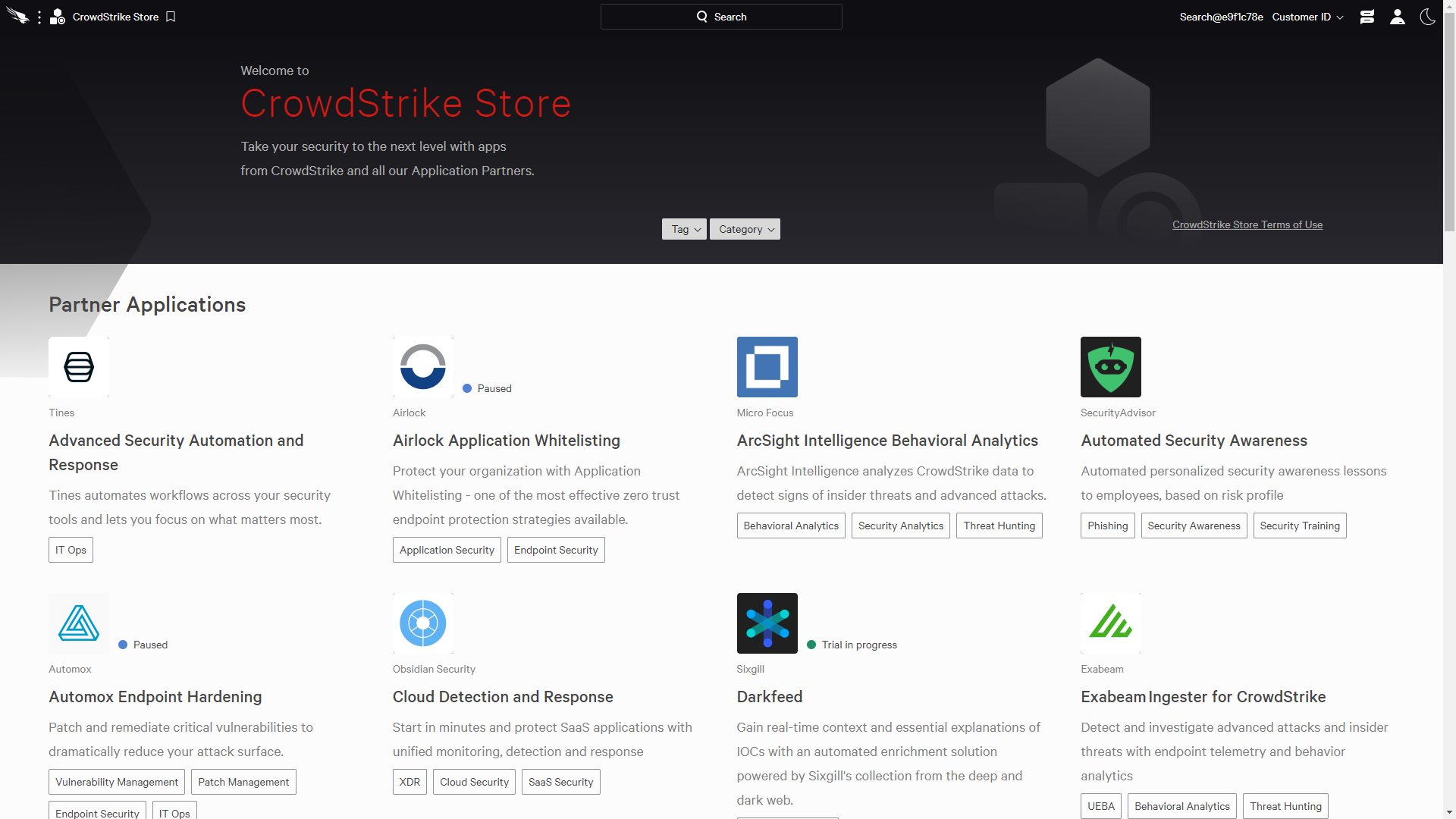The width and height of the screenshot is (1456, 819).
Task: Open CrowdStrike Store Terms of Use link
Action: [x=1247, y=224]
